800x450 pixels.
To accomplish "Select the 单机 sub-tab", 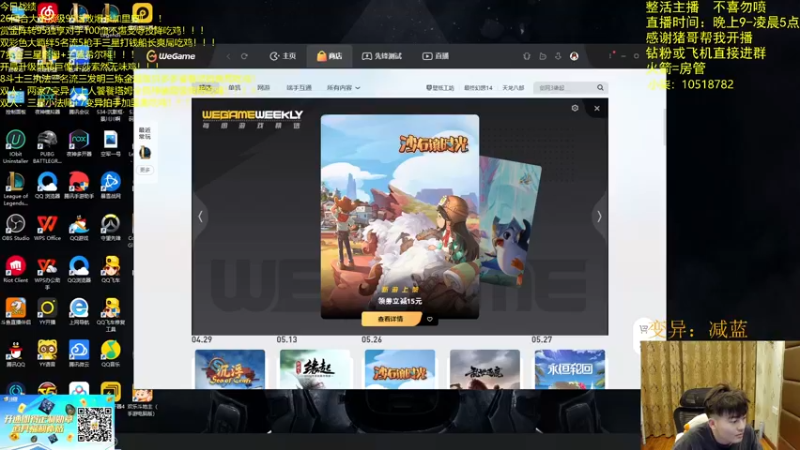I will point(234,88).
